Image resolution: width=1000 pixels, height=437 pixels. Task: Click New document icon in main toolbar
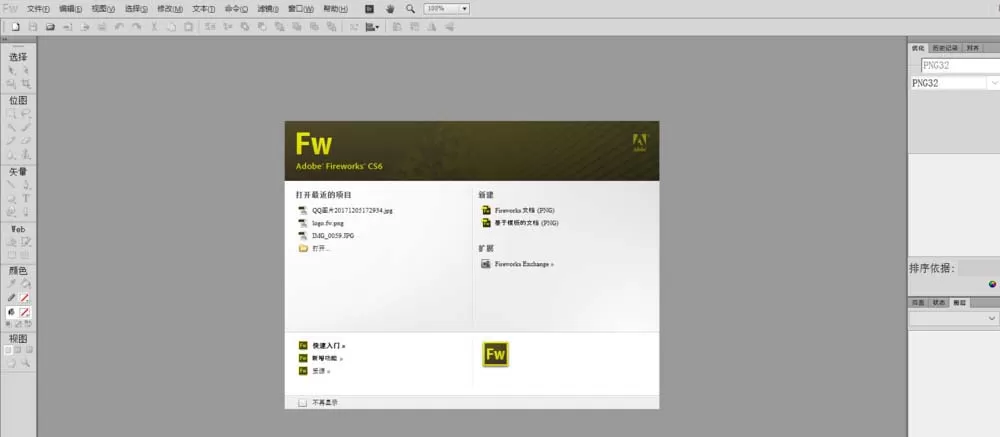point(16,27)
